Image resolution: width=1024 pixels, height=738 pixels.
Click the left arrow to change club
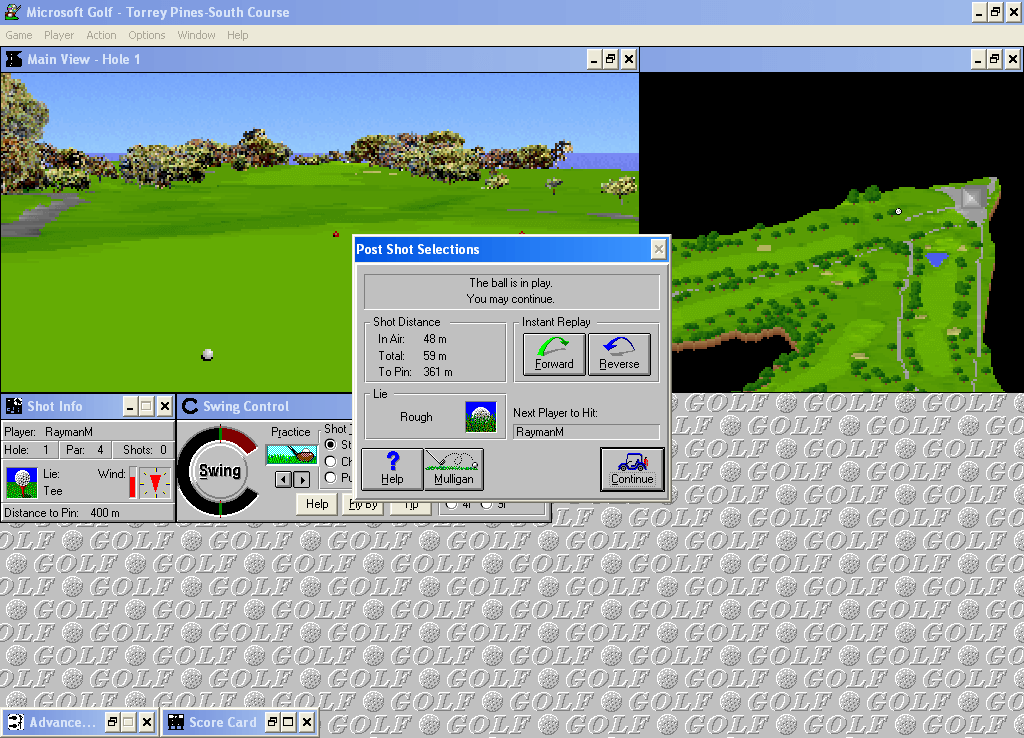[284, 478]
